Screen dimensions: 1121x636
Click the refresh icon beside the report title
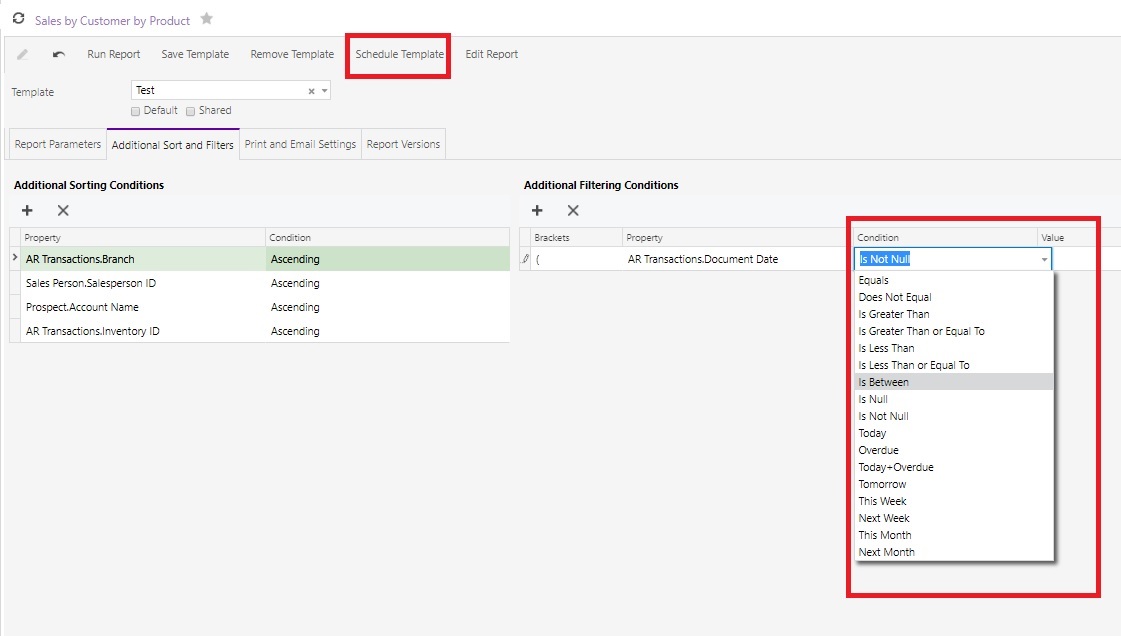(18, 19)
